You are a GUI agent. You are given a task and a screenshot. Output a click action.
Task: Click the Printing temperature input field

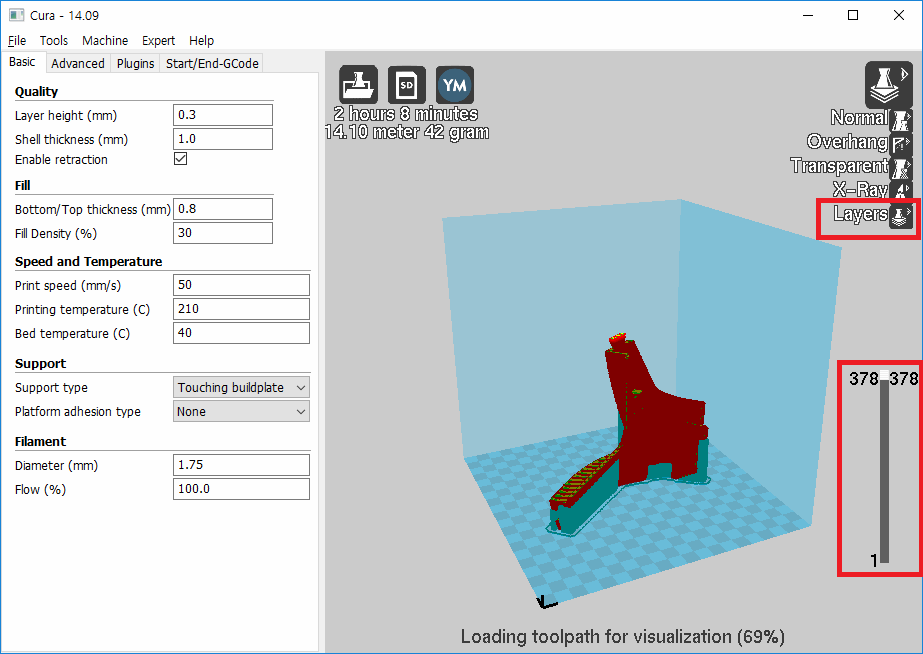(241, 309)
